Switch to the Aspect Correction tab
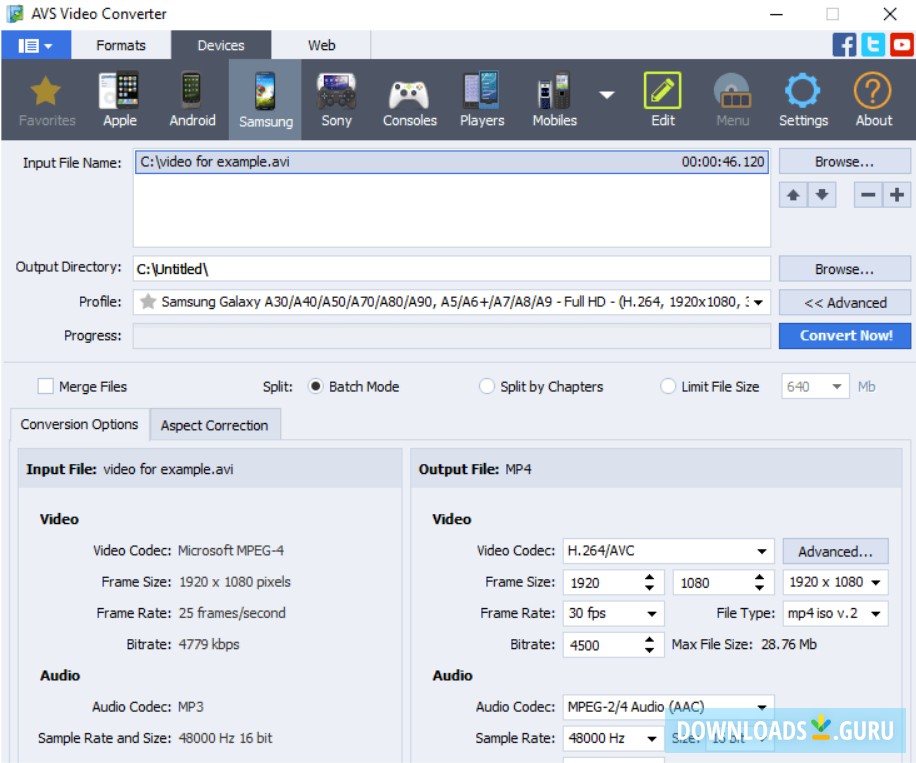 [x=215, y=425]
